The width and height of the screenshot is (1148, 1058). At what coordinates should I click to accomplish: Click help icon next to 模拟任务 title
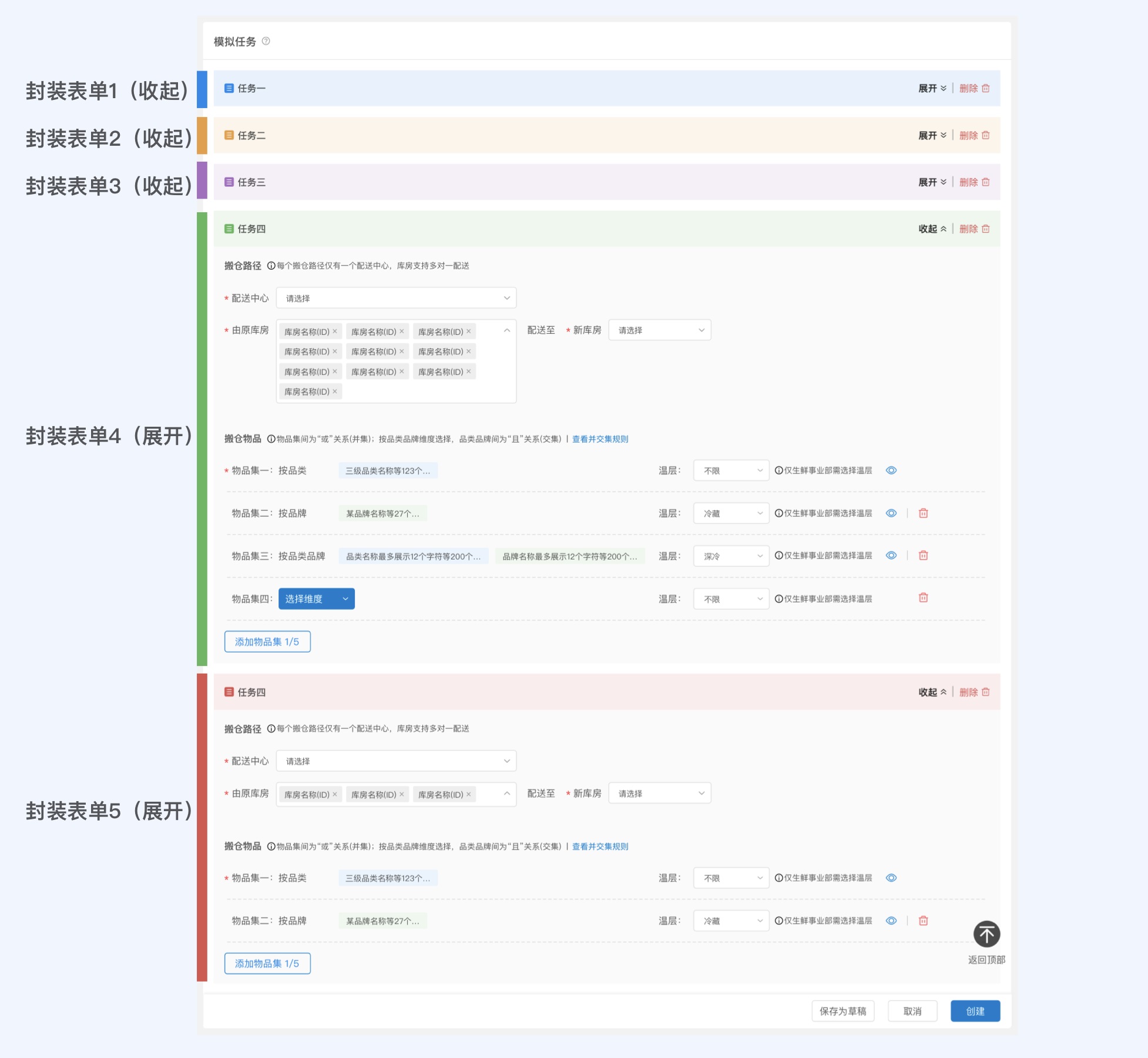(x=266, y=41)
